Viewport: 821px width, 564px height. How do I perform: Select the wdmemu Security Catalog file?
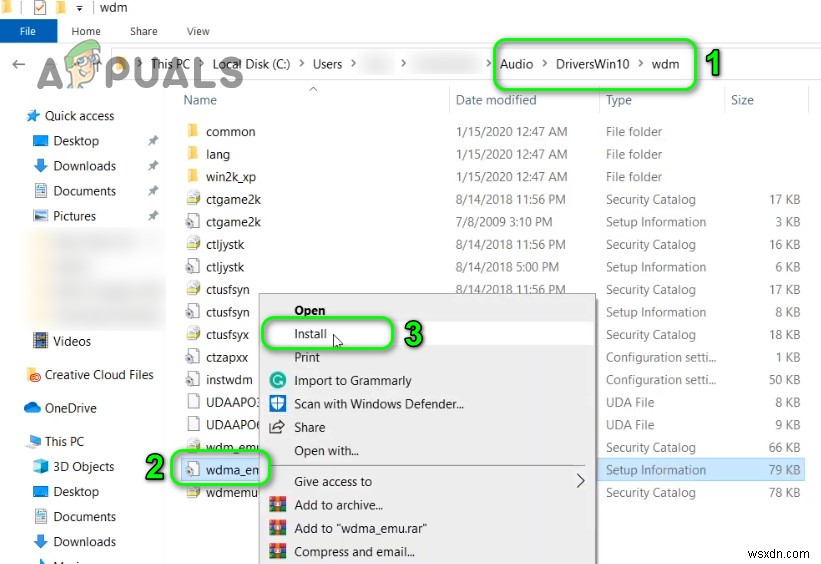tap(231, 493)
